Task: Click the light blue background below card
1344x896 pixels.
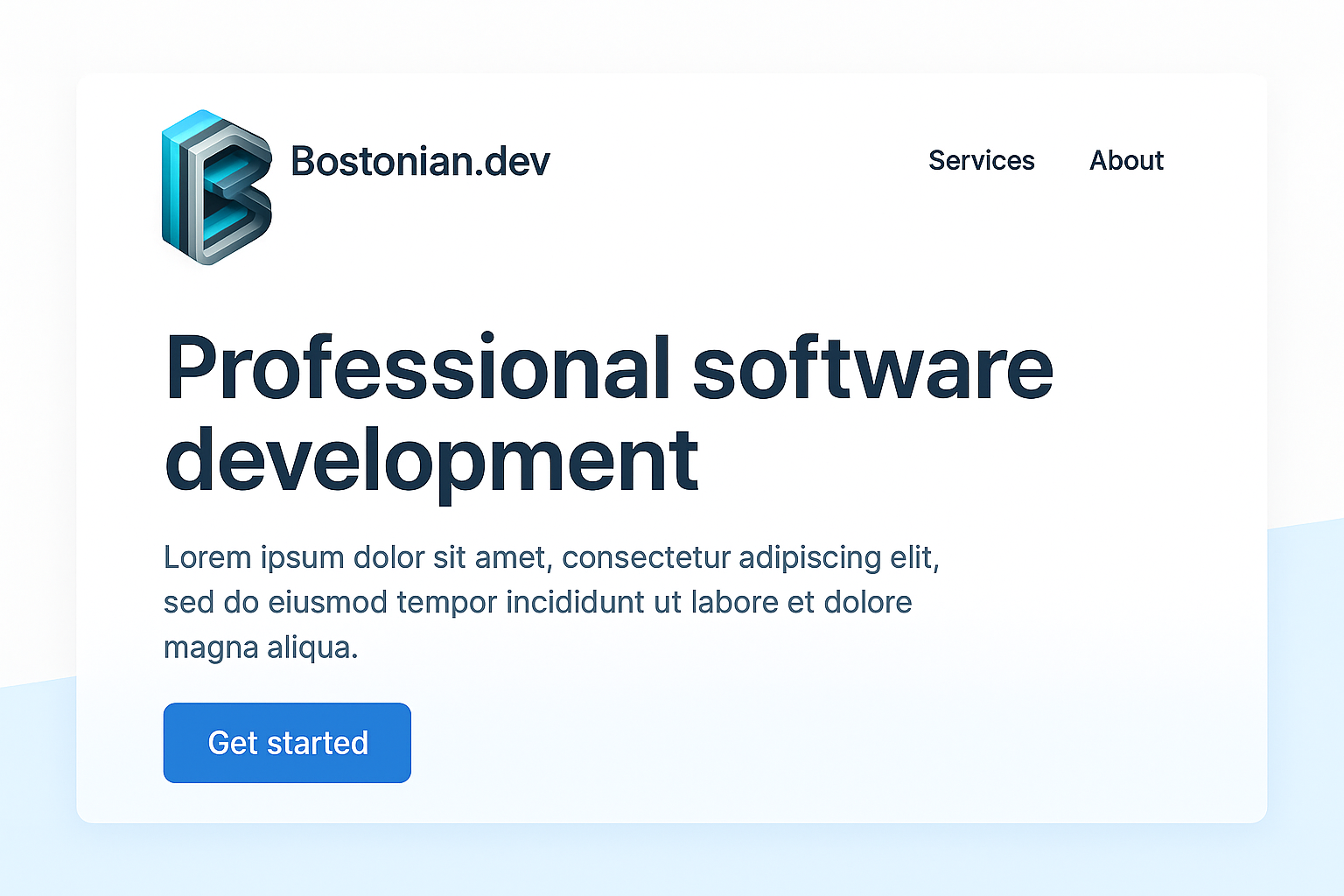Action: (x=672, y=862)
